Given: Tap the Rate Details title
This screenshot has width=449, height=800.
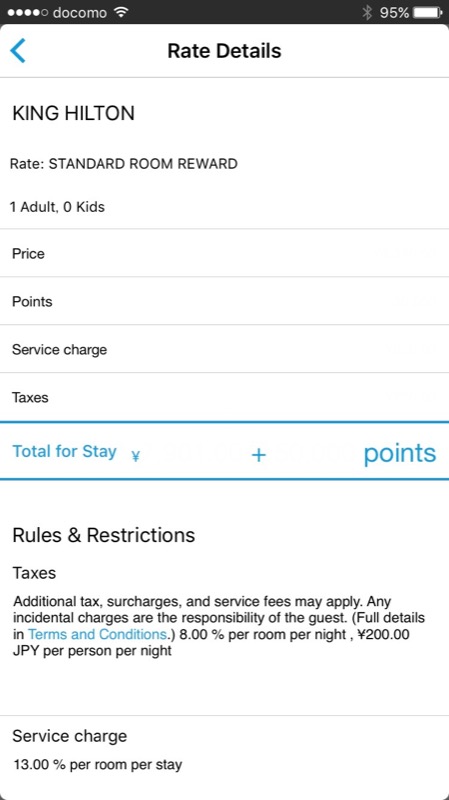Looking at the screenshot, I should pyautogui.click(x=224, y=51).
